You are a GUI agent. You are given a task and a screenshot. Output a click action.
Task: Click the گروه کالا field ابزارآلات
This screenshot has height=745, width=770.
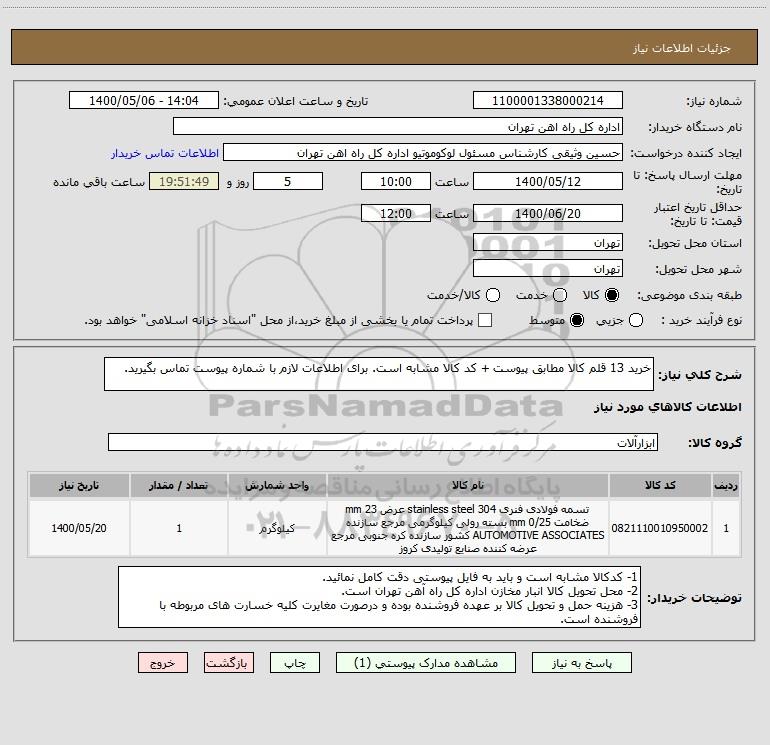tap(383, 442)
